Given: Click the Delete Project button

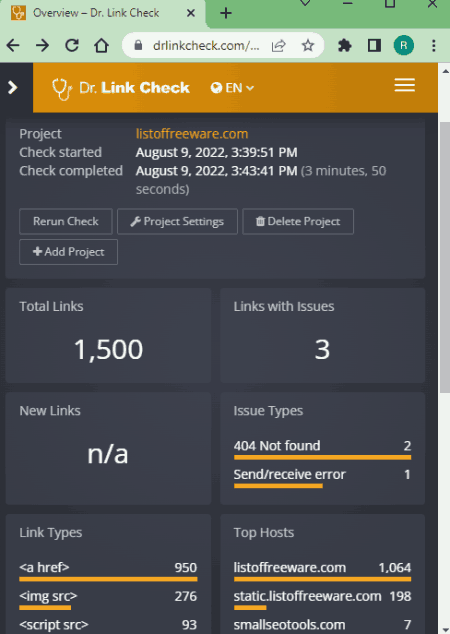Looking at the screenshot, I should [x=298, y=221].
